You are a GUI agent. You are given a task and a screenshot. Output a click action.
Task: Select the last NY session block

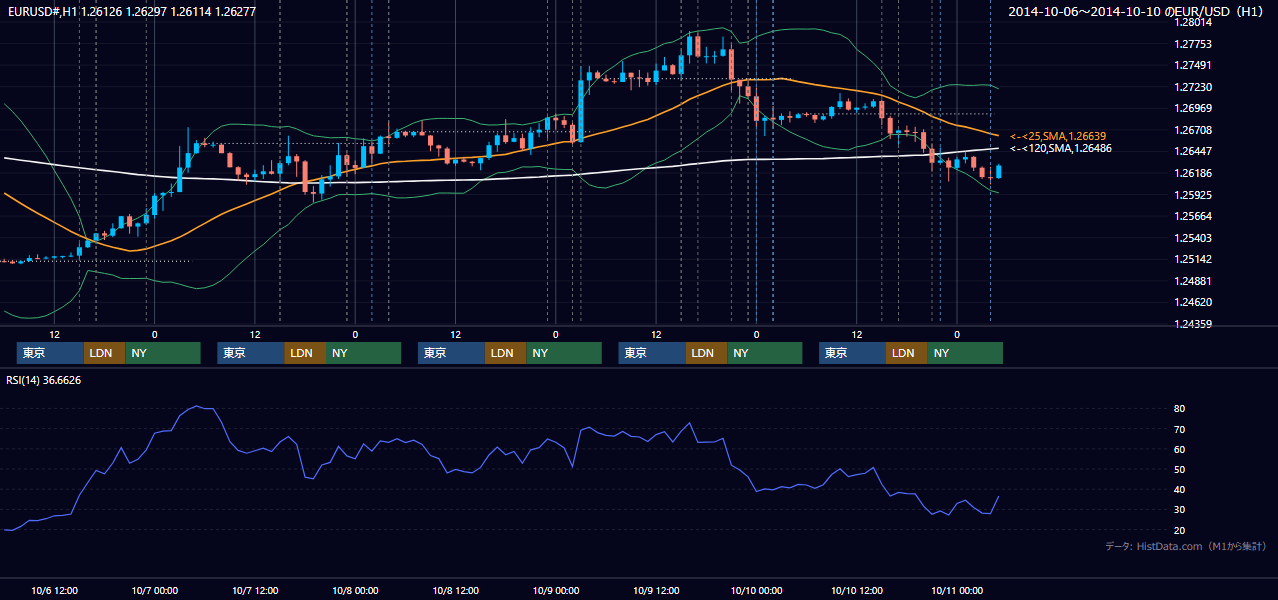click(x=965, y=353)
